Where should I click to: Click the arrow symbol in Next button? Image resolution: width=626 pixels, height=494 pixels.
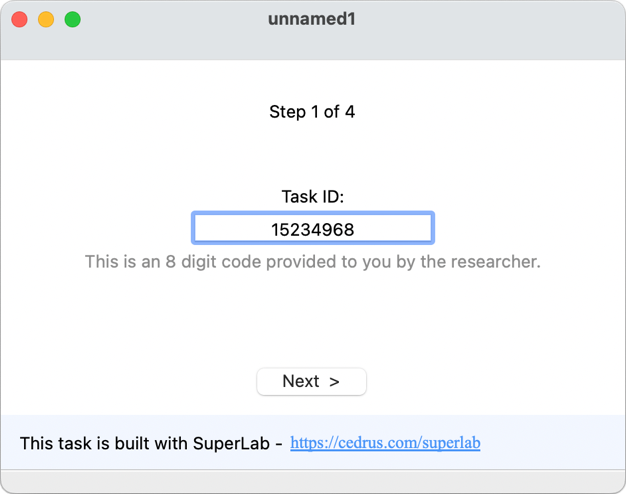coord(334,381)
